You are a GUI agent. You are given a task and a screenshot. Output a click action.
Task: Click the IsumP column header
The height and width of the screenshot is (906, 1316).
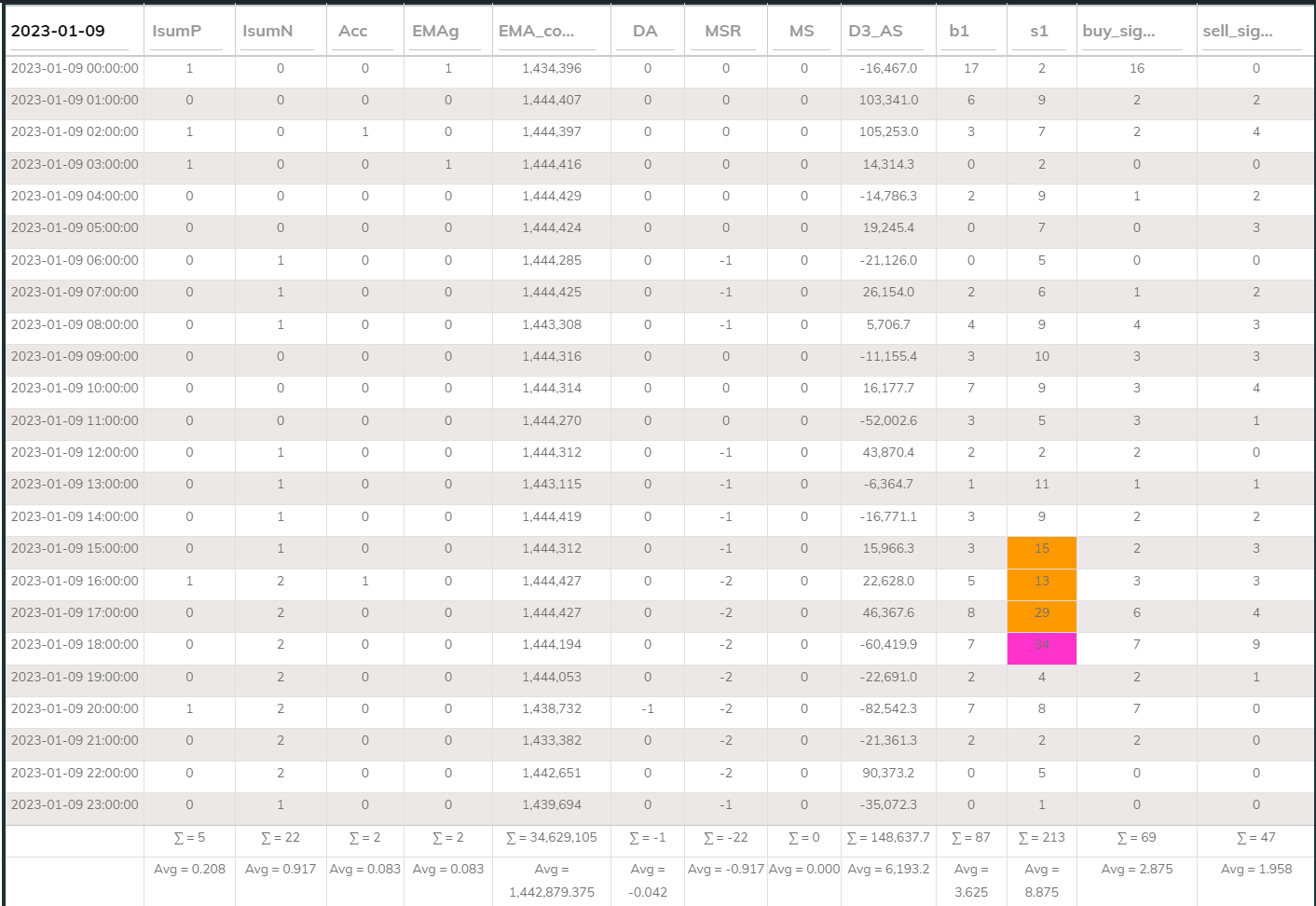coord(177,31)
